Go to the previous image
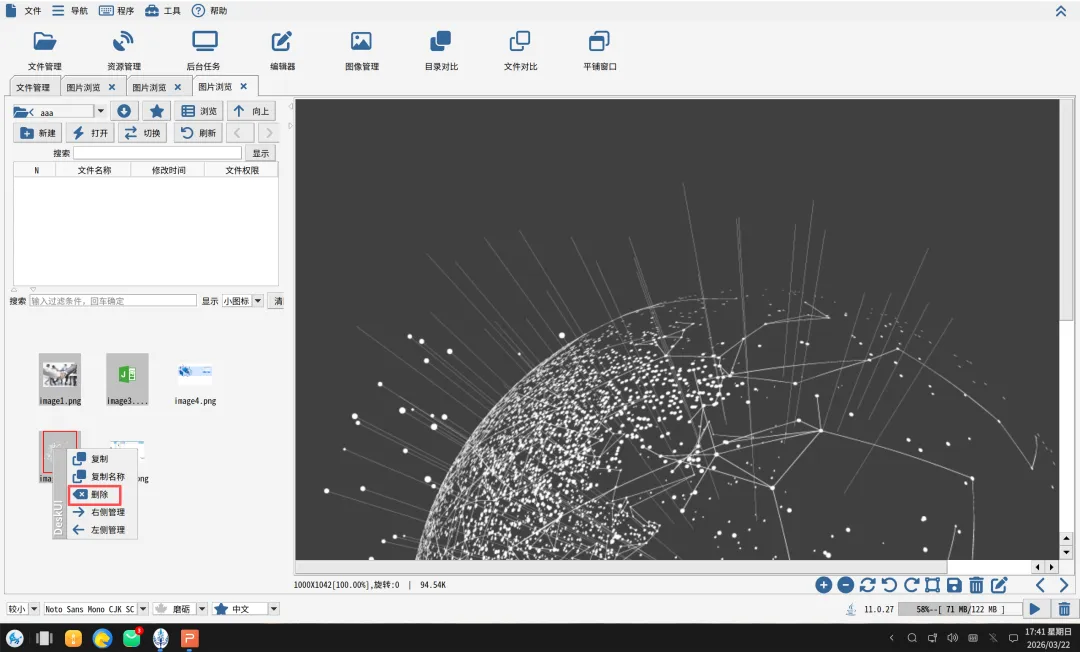The width and height of the screenshot is (1080, 652). pyautogui.click(x=1040, y=585)
